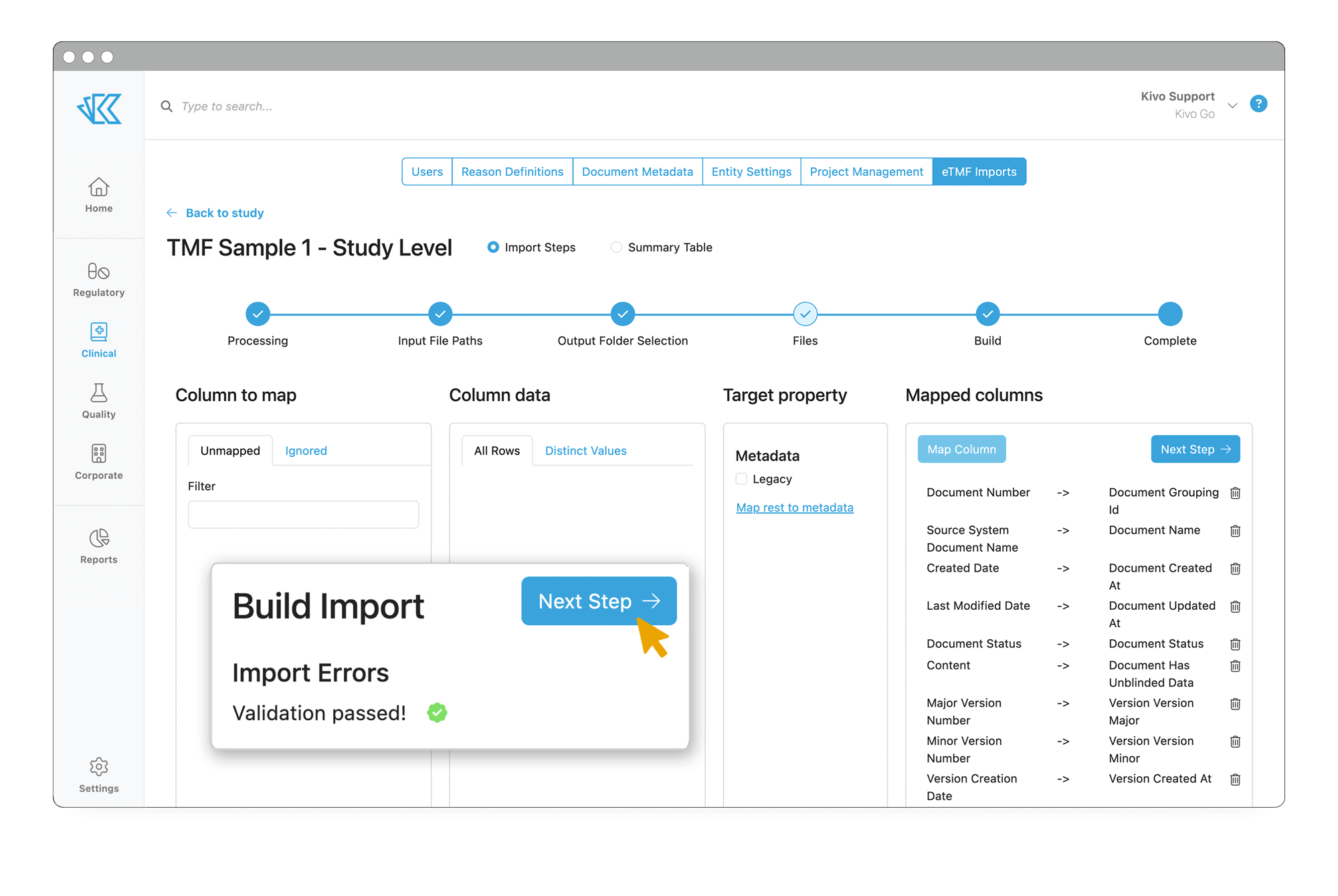Click the Map Column button
This screenshot has width=1338, height=896.
point(961,449)
